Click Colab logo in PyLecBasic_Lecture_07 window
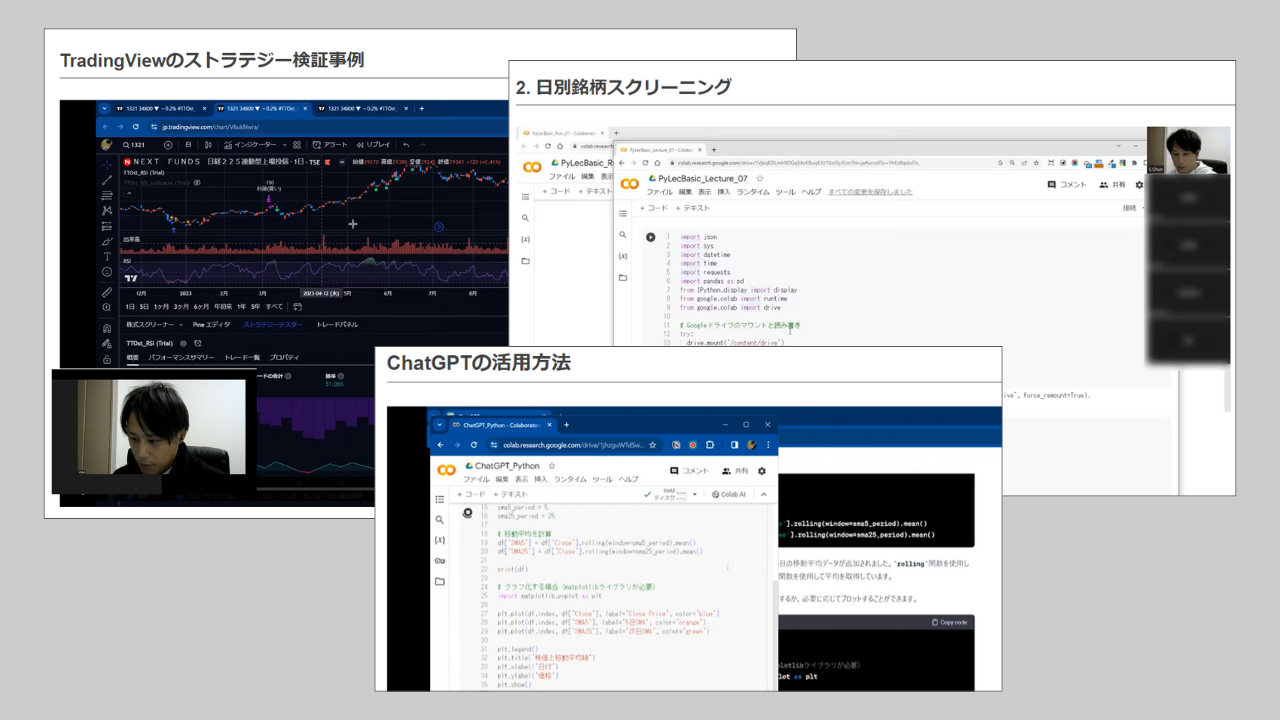This screenshot has width=1280, height=720. coord(629,183)
